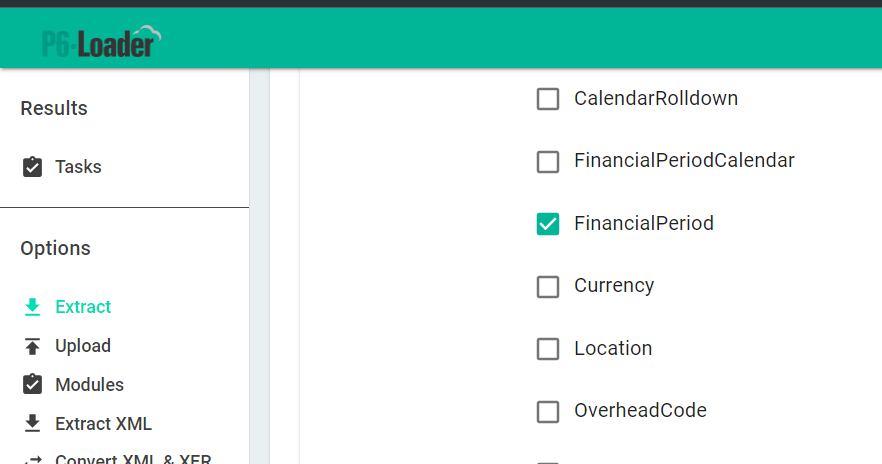
Task: Go to the Upload option
Action: click(x=83, y=346)
